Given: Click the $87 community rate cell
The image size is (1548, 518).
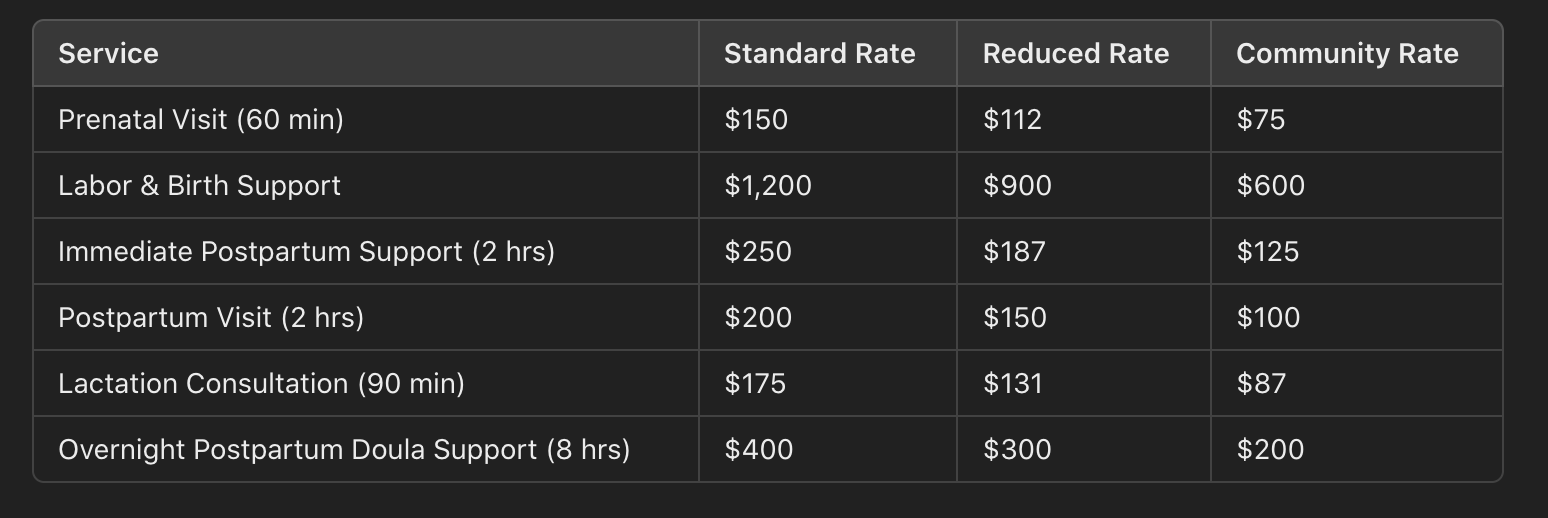Looking at the screenshot, I should coord(1356,383).
